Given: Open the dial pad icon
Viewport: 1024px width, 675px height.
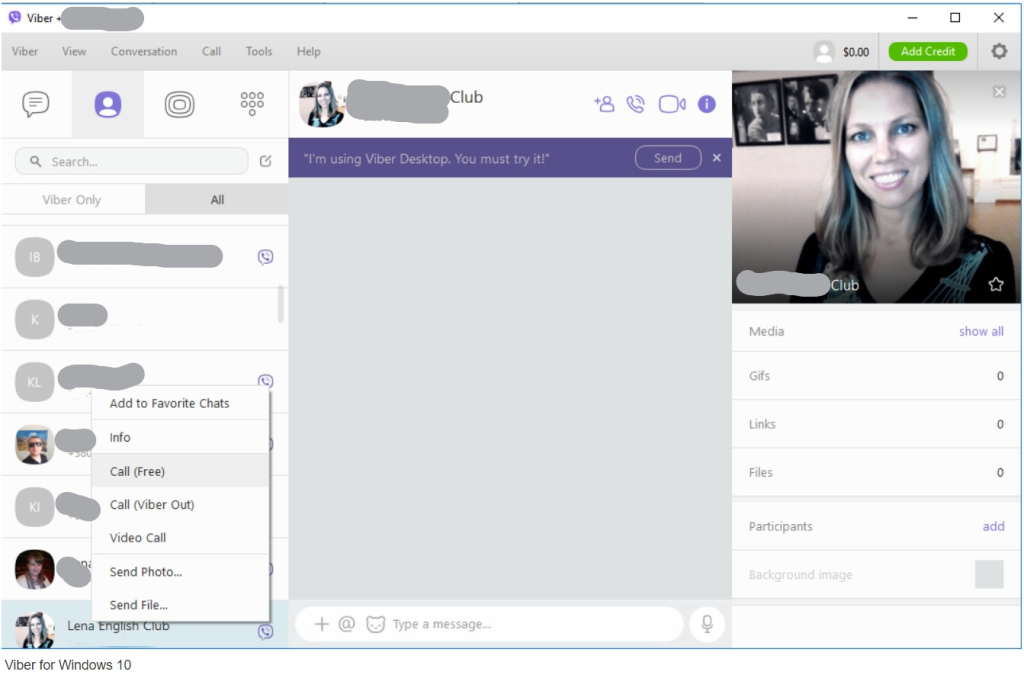Looking at the screenshot, I should click(x=252, y=104).
